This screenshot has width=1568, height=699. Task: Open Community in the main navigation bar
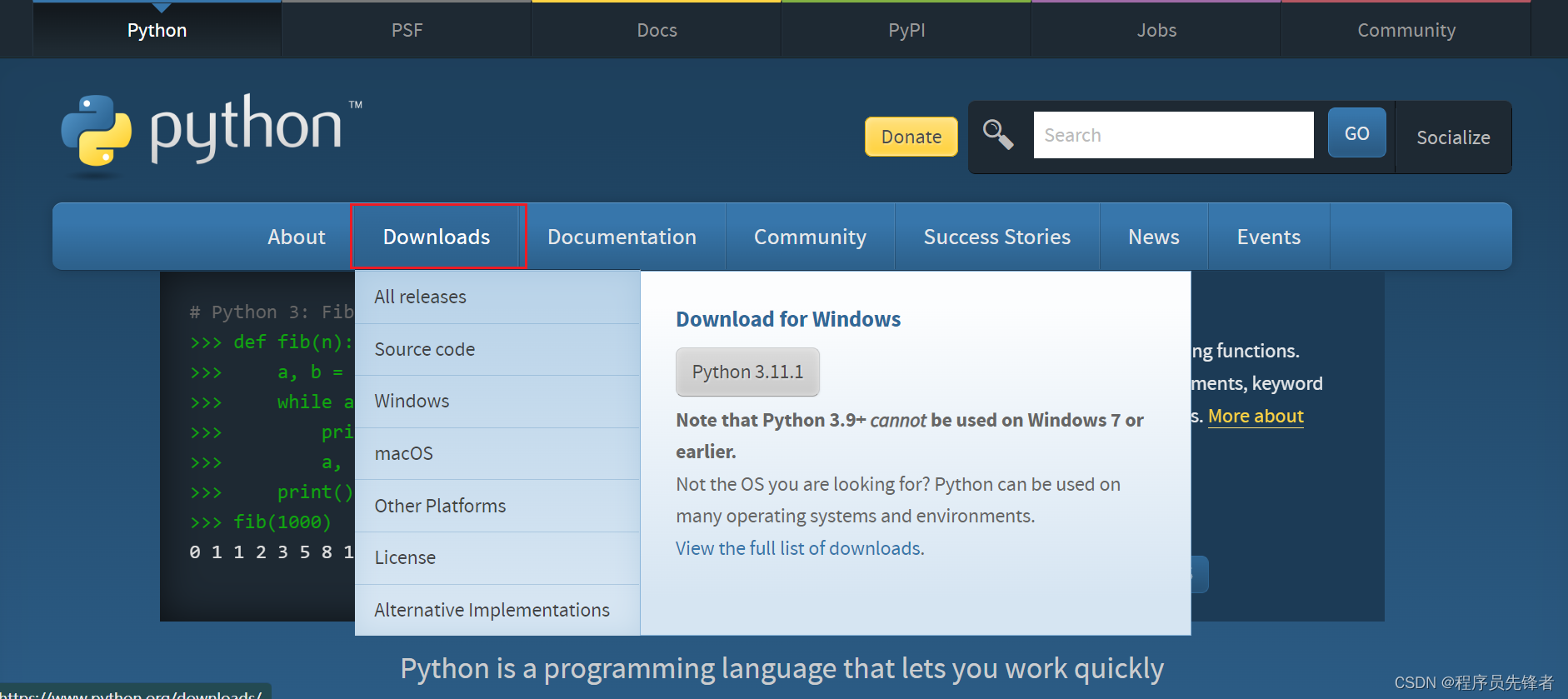pyautogui.click(x=810, y=237)
